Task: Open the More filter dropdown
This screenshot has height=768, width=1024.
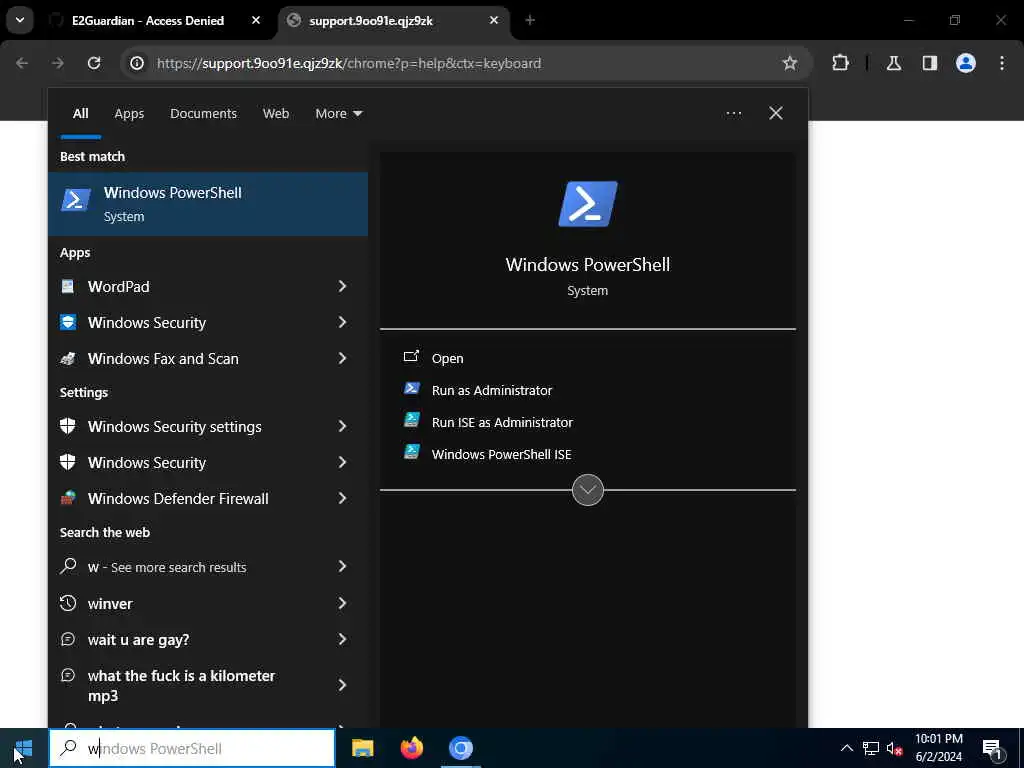Action: tap(338, 114)
